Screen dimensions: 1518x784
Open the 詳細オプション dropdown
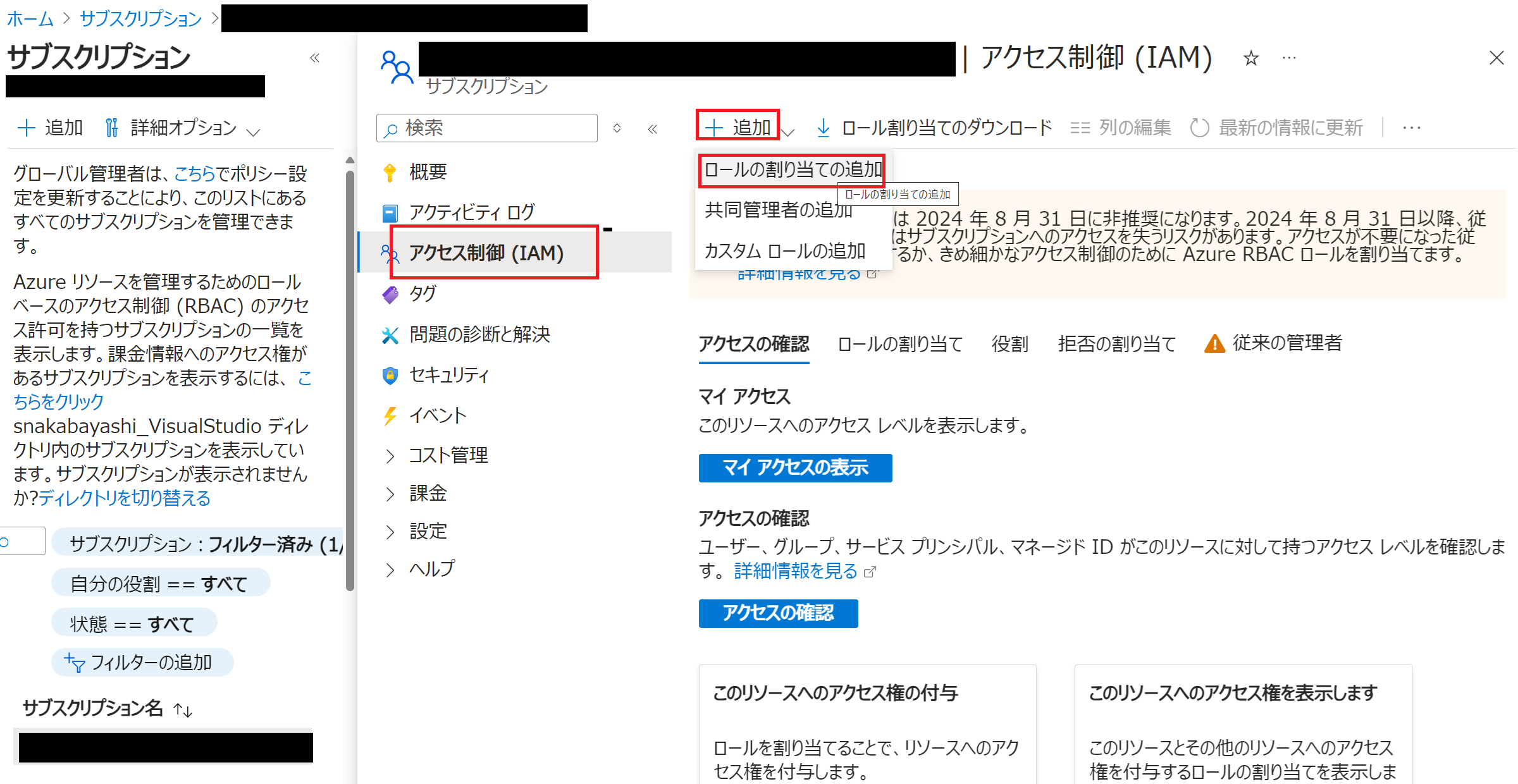pos(183,128)
